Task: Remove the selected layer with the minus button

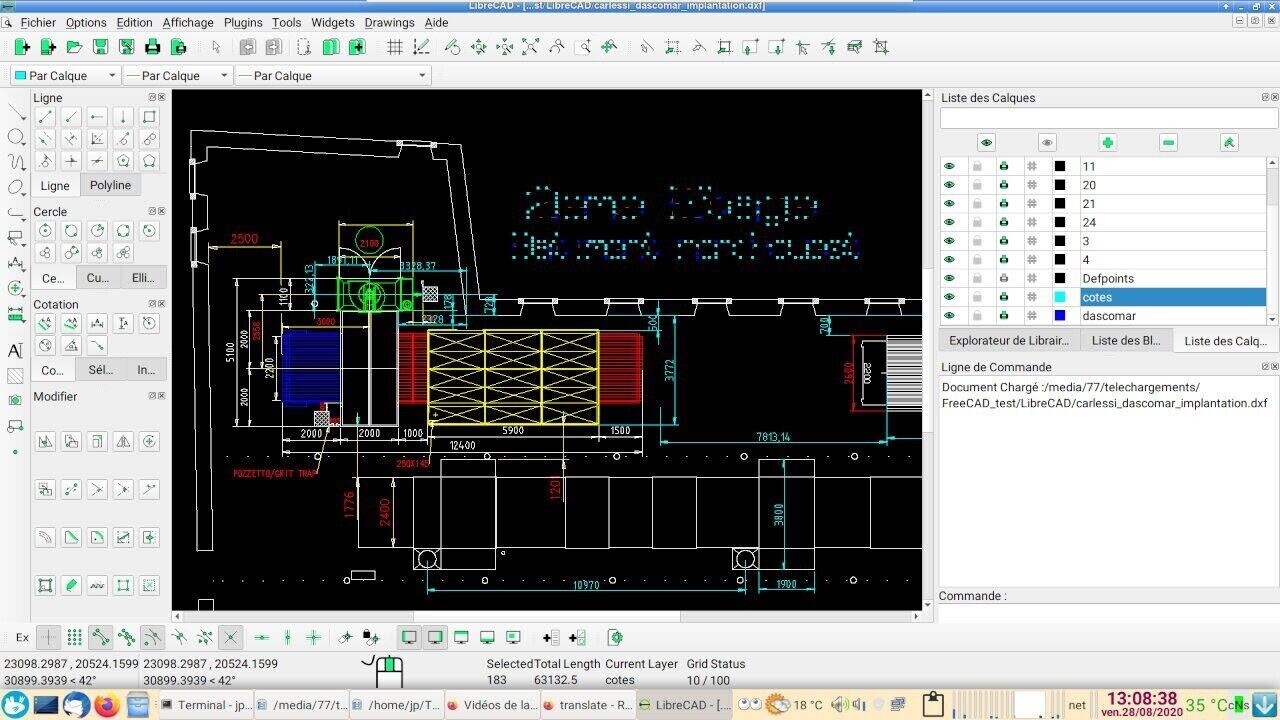Action: click(1168, 142)
